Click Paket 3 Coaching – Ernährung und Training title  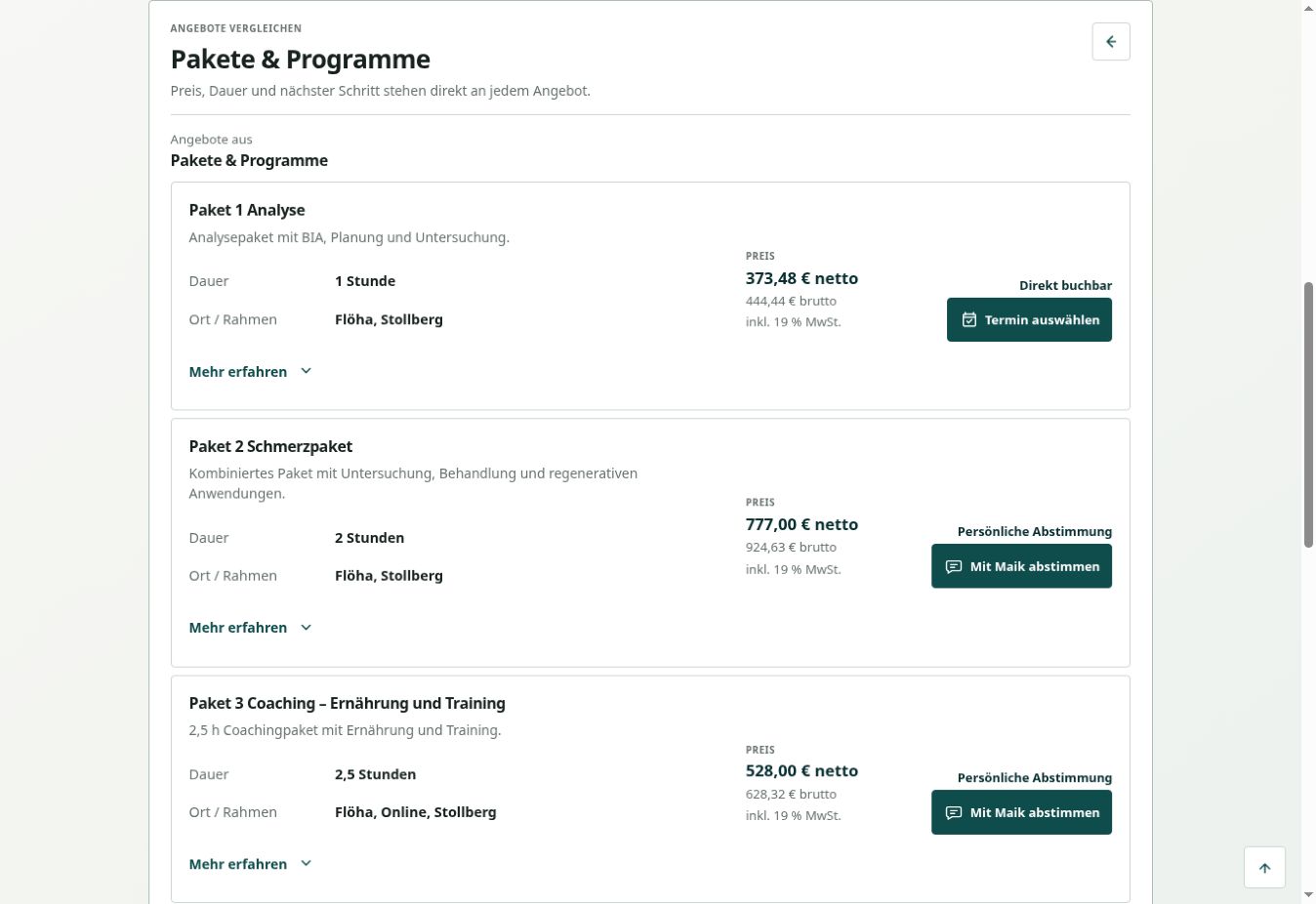click(347, 703)
